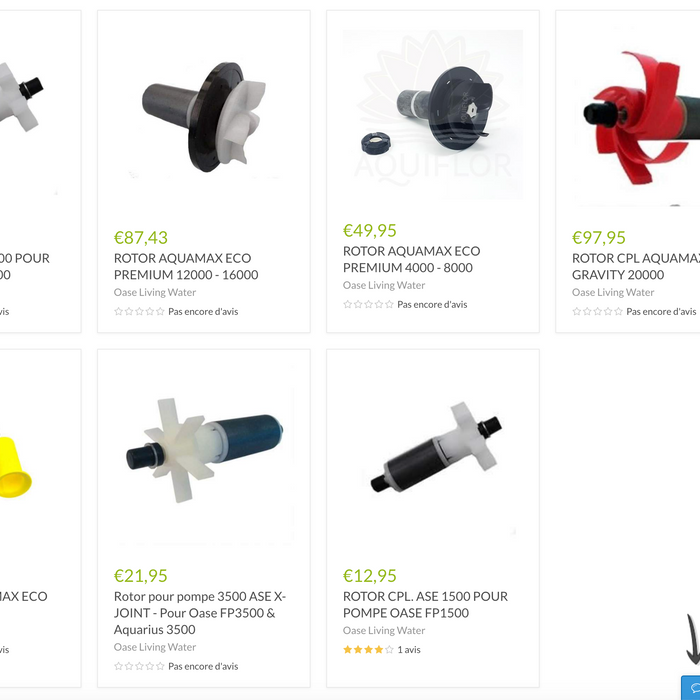Open the ROTOR AQUAMAX ECO PREMIUM 4000 - 8000 title
This screenshot has width=700, height=700.
(412, 259)
